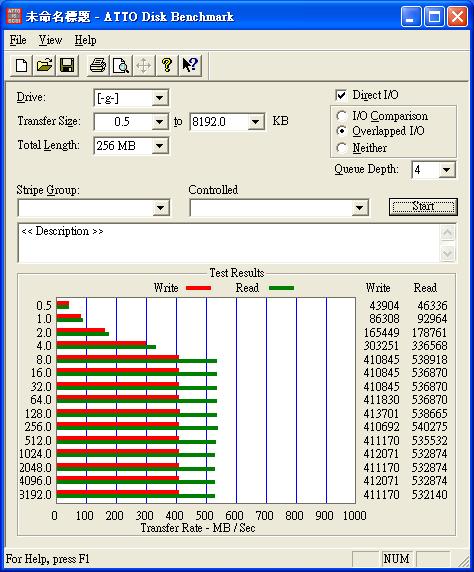Open the Help menu
Image resolution: width=474 pixels, height=572 pixels.
point(85,40)
